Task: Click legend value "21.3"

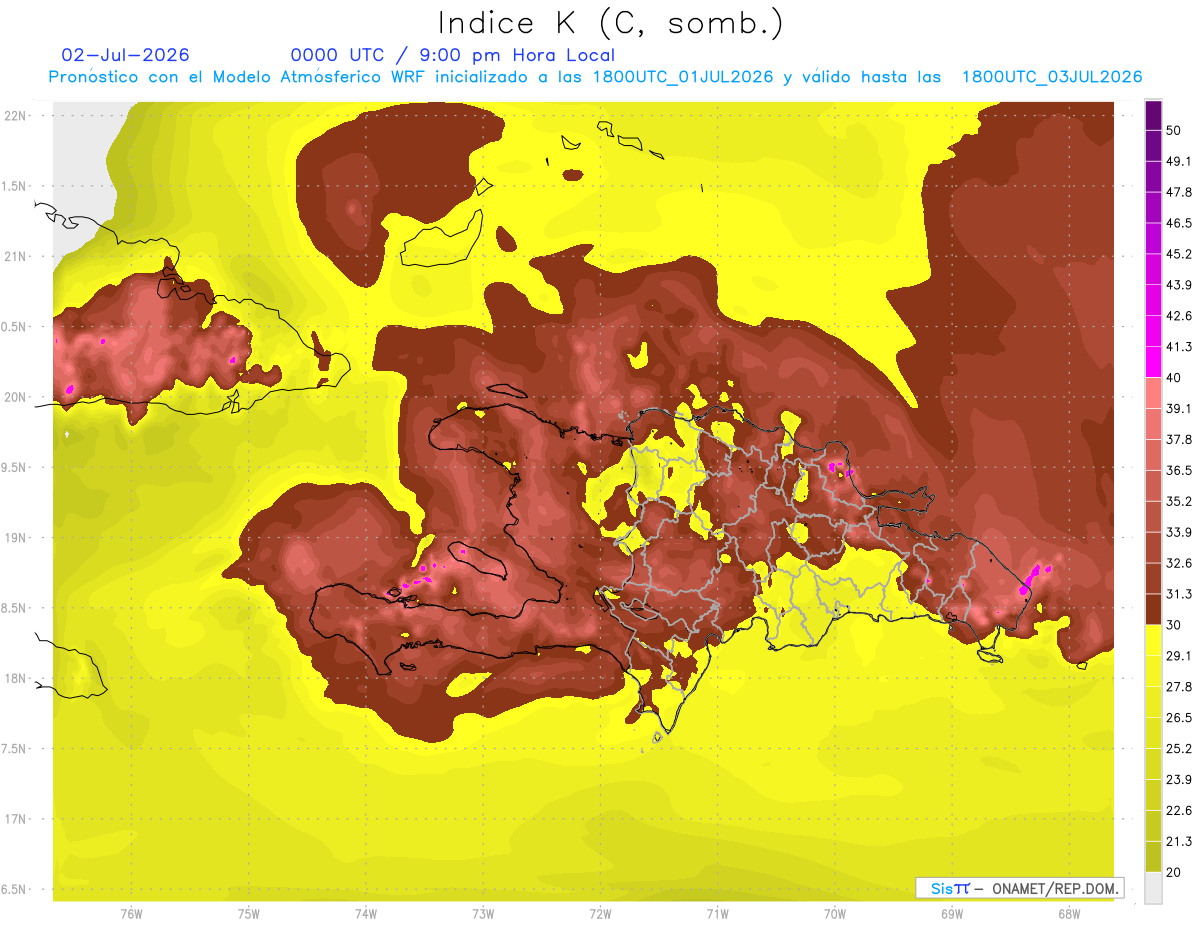Action: [x=1178, y=841]
